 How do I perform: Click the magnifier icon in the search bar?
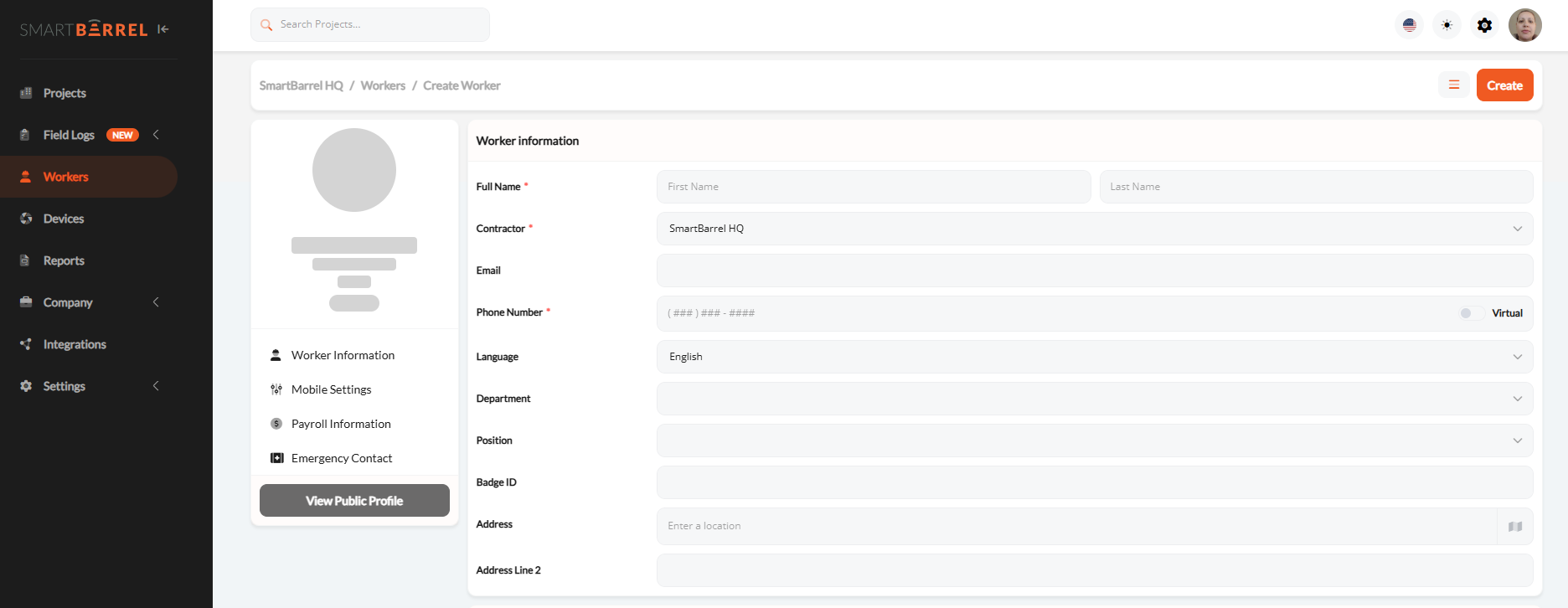click(x=266, y=25)
